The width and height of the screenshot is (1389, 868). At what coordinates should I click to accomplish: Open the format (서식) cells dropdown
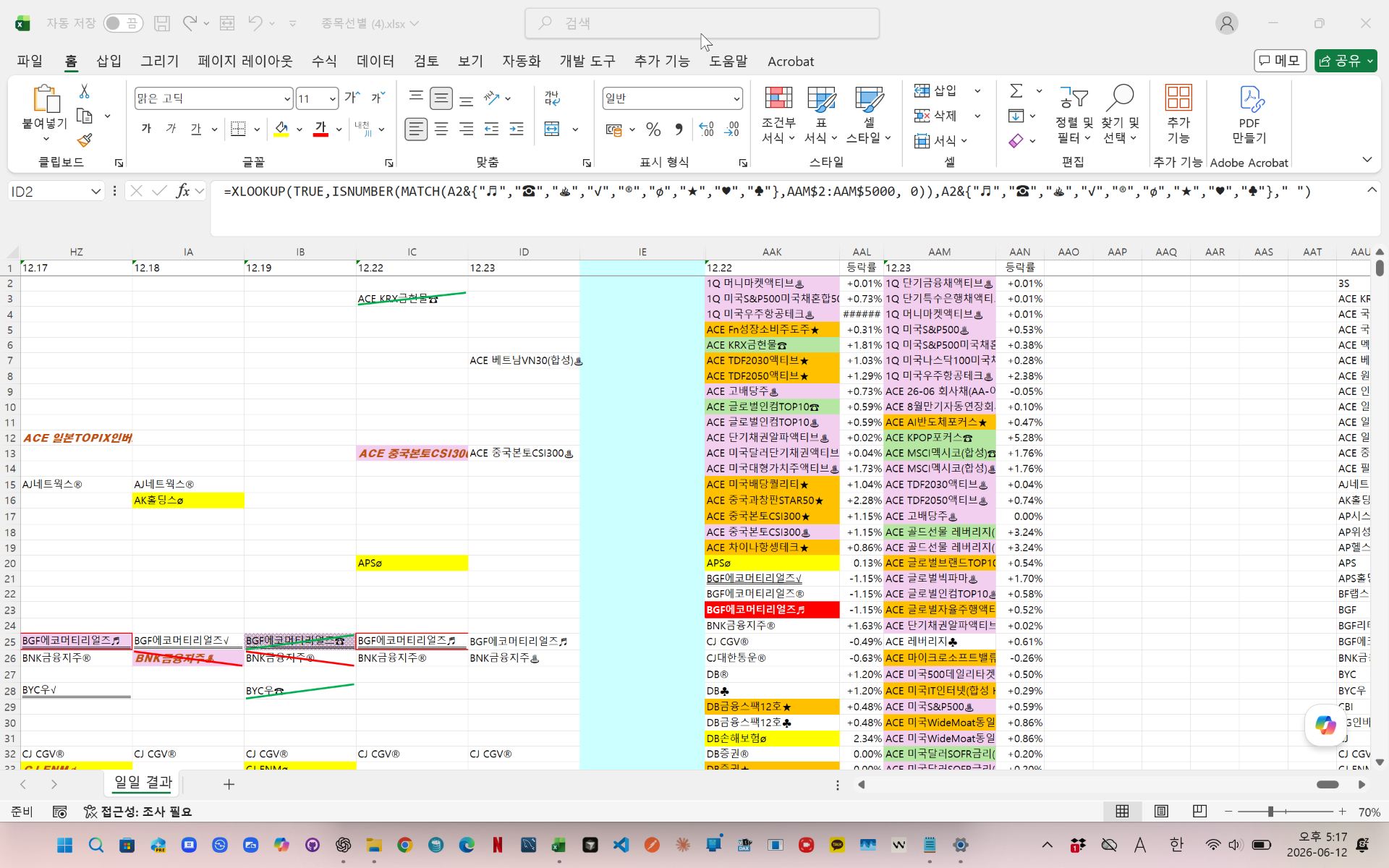[941, 140]
